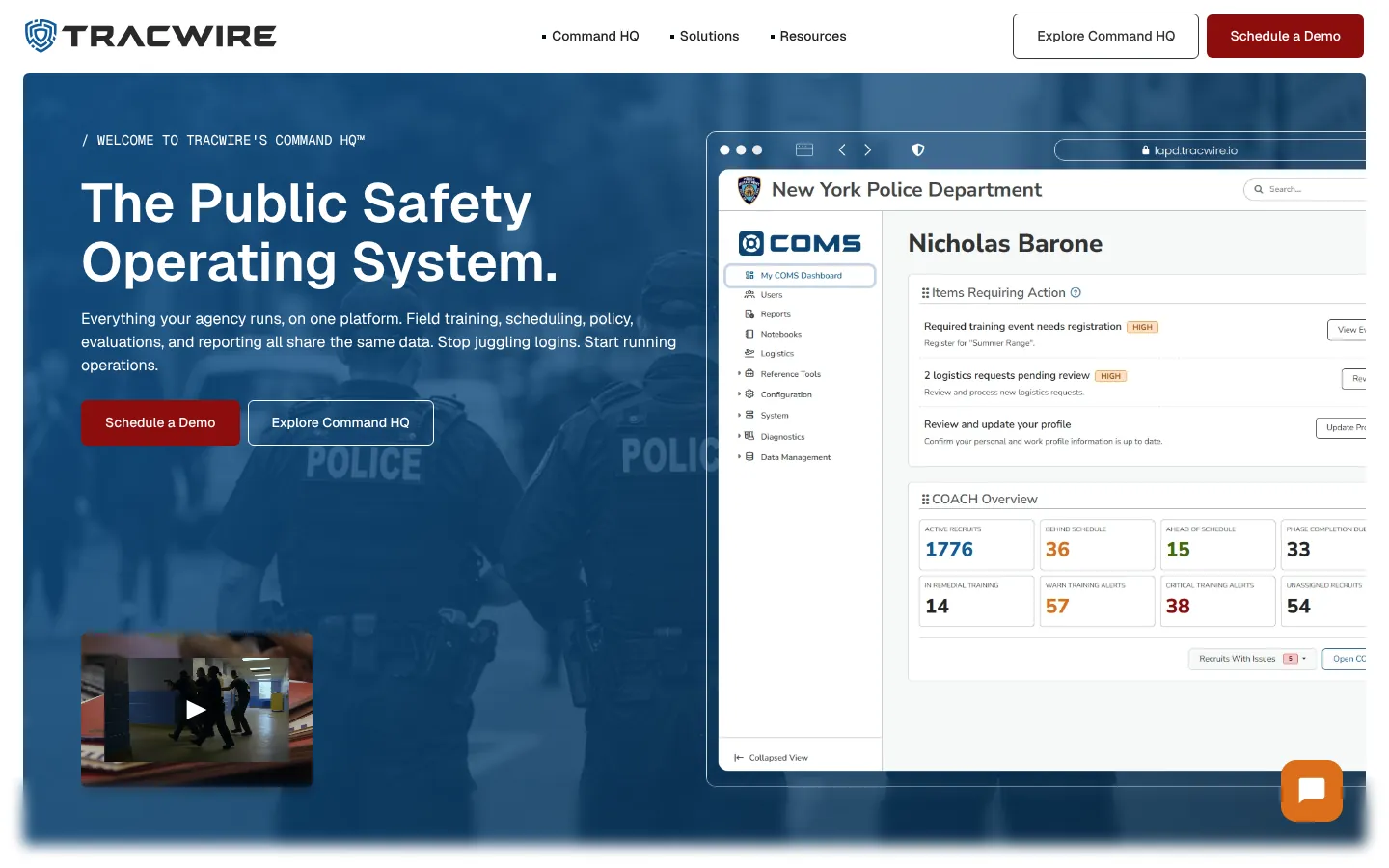Click the Users sidebar icon
Image resolution: width=1389 pixels, height=868 pixels.
click(x=749, y=294)
